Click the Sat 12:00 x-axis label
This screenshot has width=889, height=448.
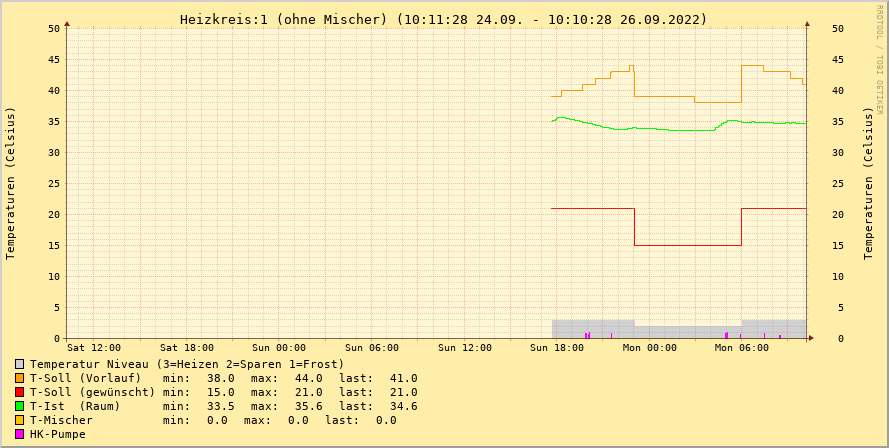click(x=94, y=348)
